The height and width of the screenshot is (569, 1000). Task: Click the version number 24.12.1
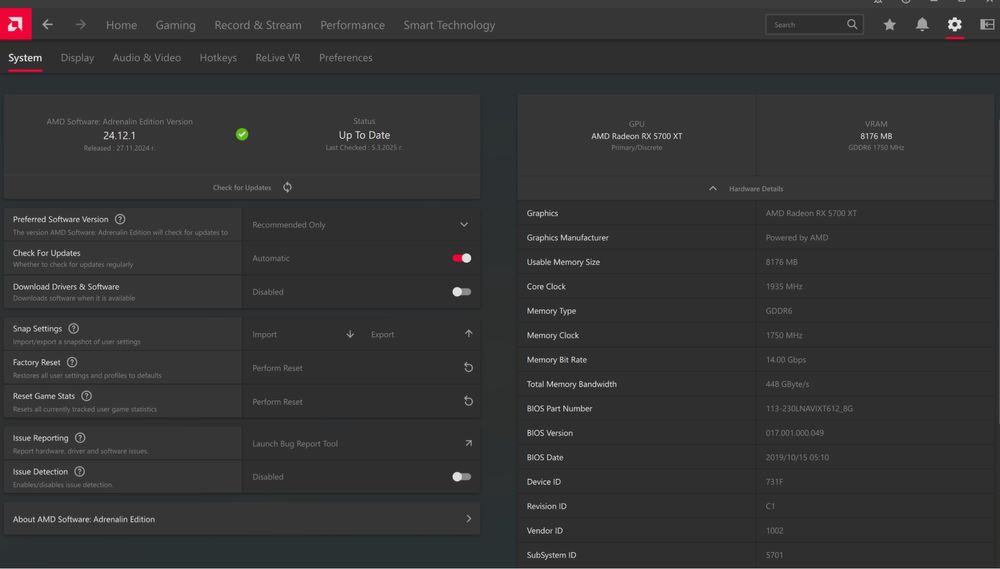119,135
